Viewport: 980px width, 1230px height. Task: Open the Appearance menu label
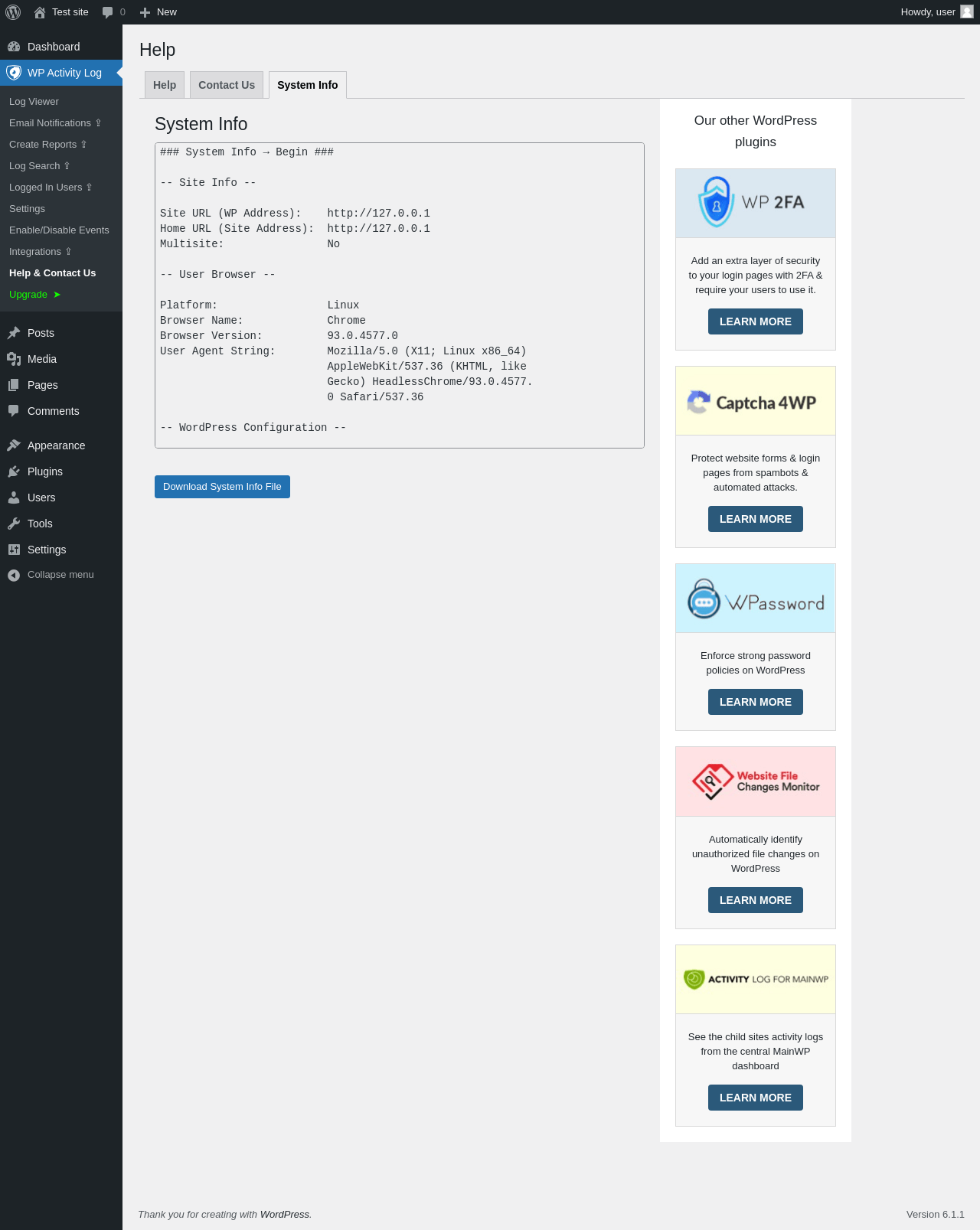[x=56, y=445]
